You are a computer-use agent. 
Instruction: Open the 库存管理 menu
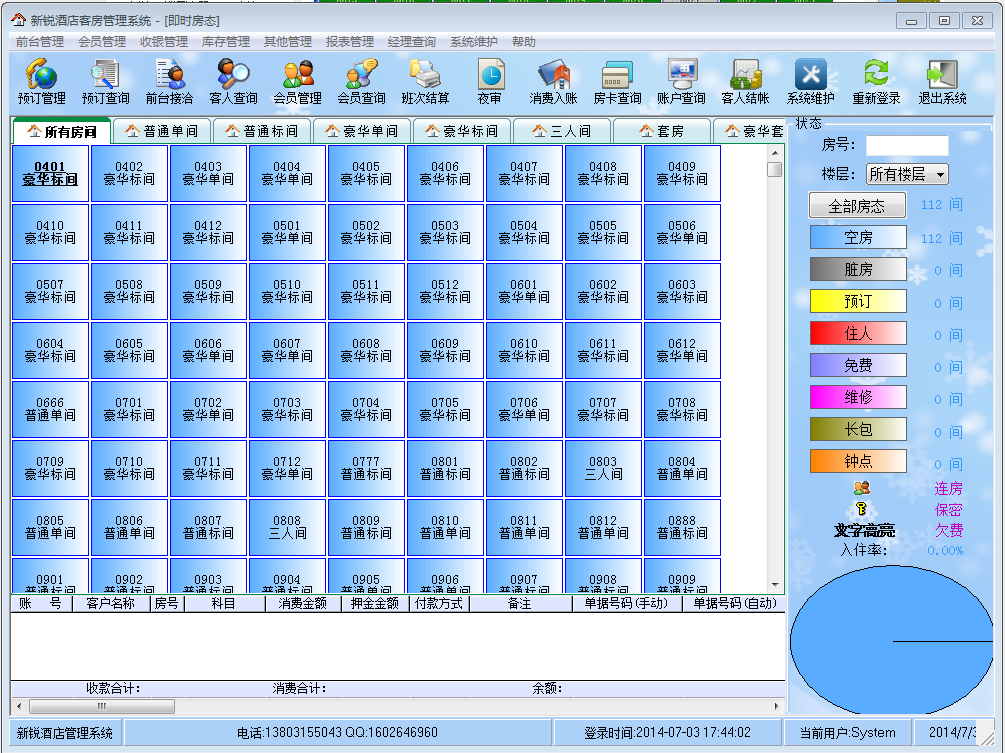[x=226, y=42]
